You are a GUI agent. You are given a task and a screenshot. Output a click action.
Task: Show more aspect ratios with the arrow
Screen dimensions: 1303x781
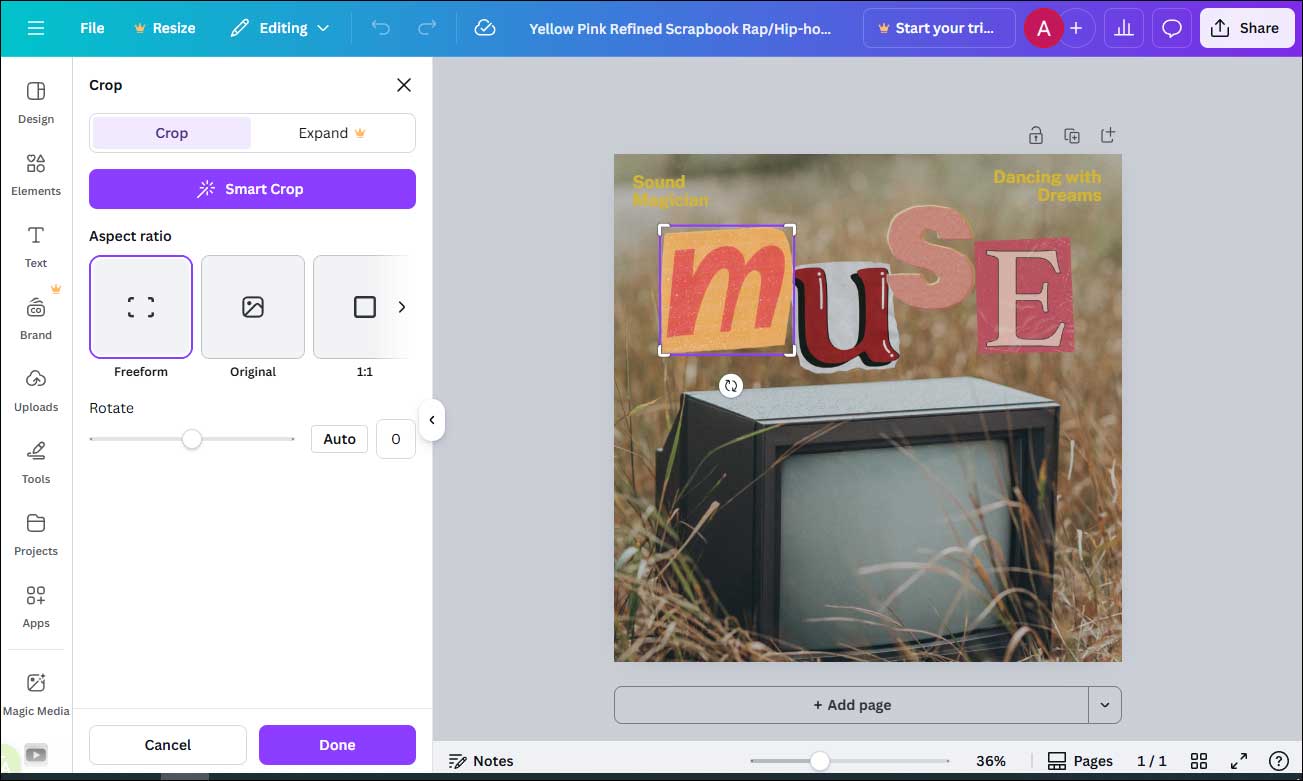click(401, 307)
